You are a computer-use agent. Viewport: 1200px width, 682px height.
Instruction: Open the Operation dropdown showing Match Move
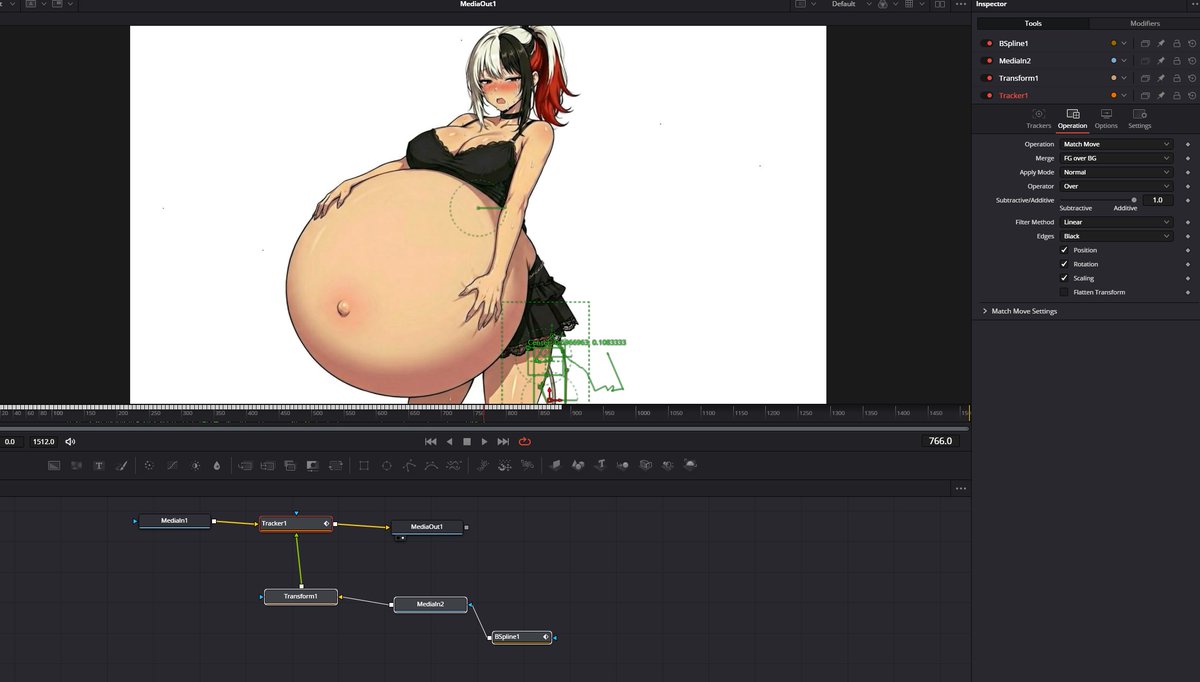point(1117,144)
